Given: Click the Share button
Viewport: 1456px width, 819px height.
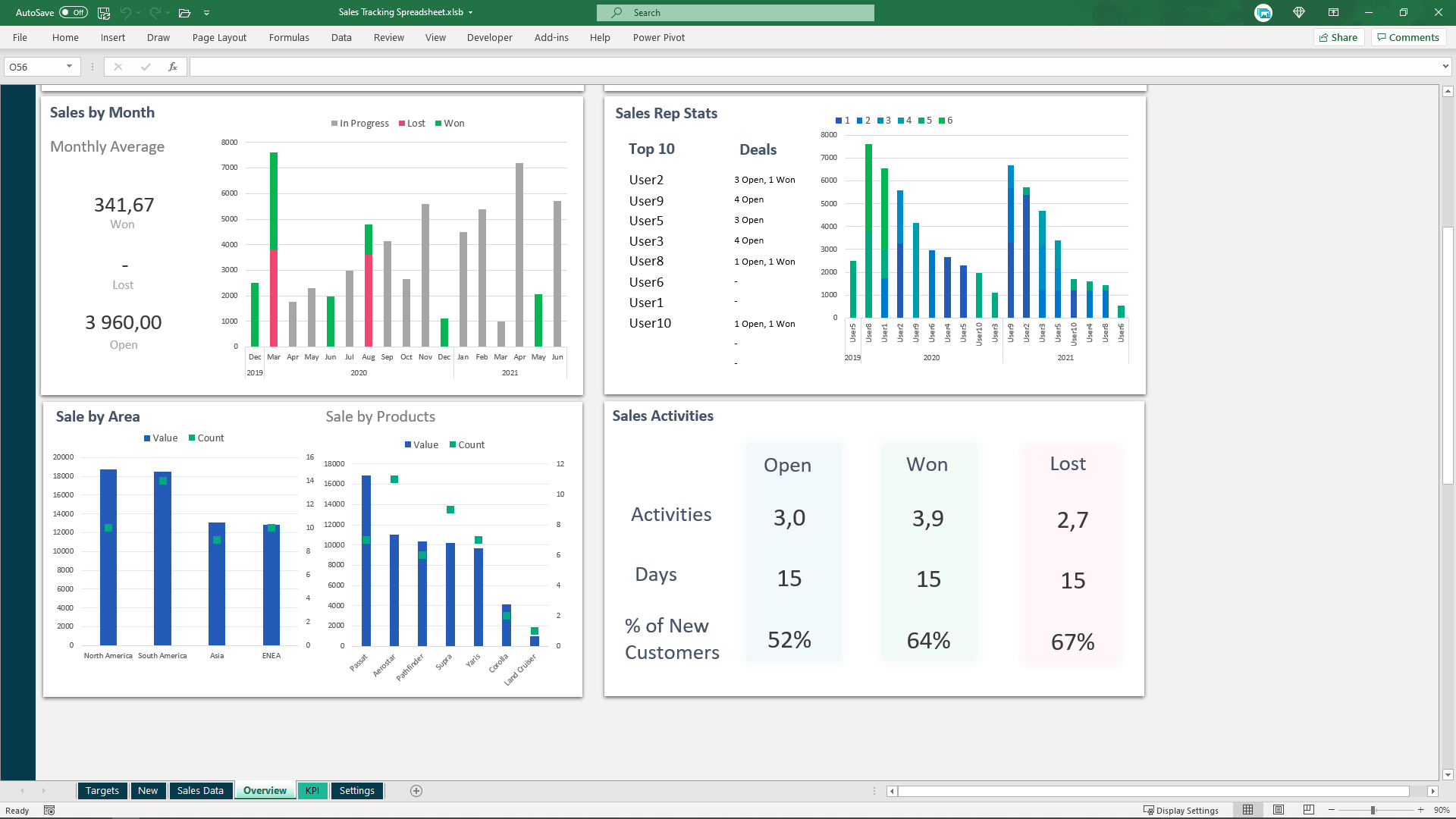Looking at the screenshot, I should 1338,37.
